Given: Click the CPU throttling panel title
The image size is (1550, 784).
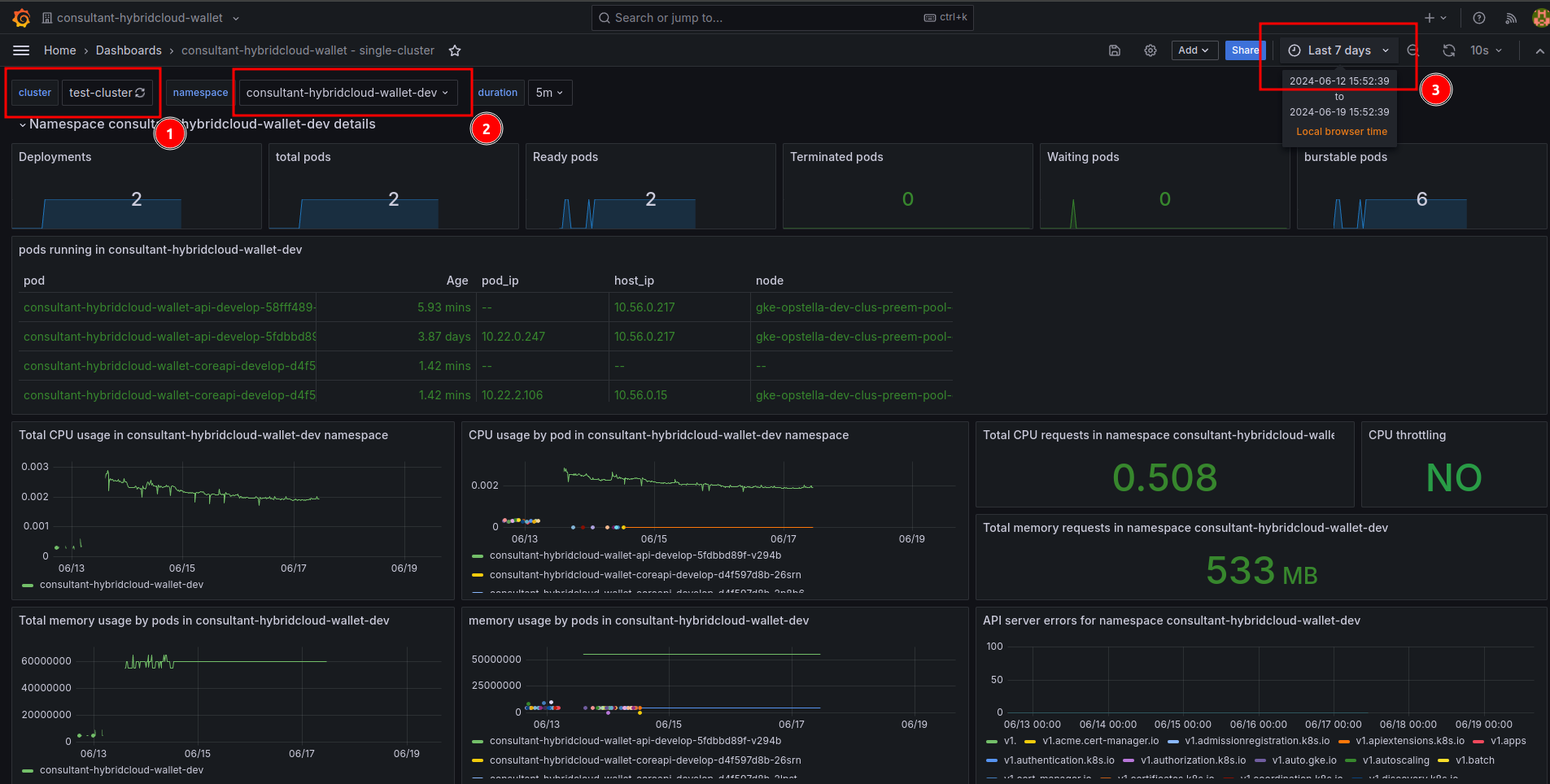Looking at the screenshot, I should pos(1407,435).
